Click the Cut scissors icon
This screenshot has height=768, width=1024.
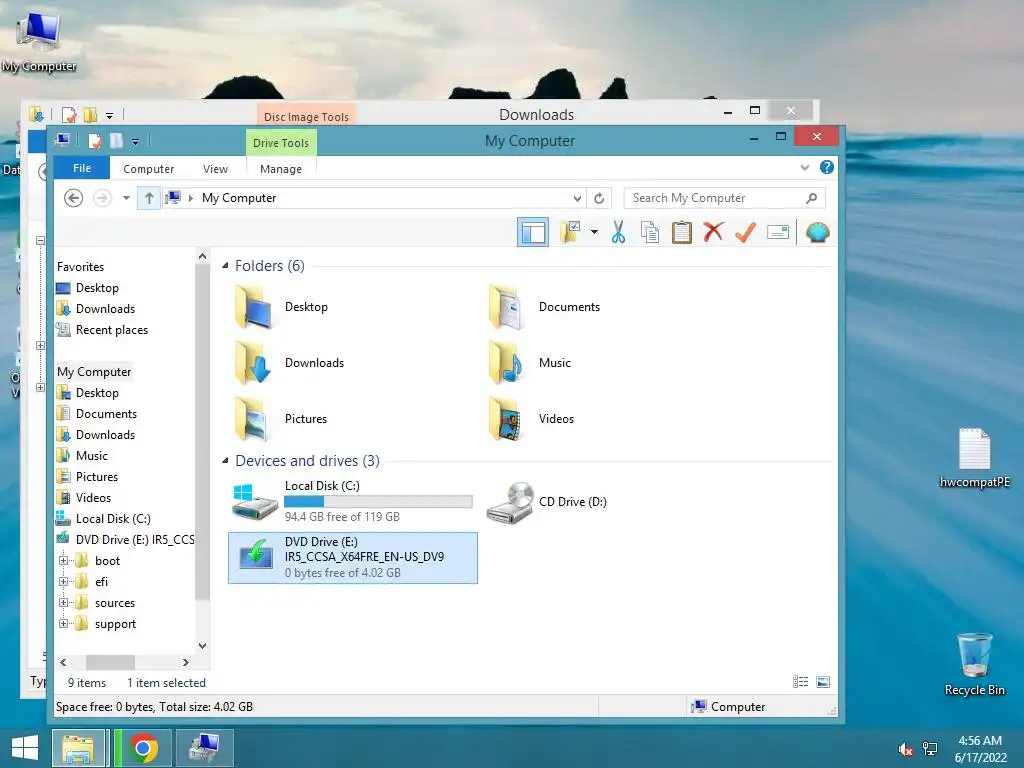[618, 232]
